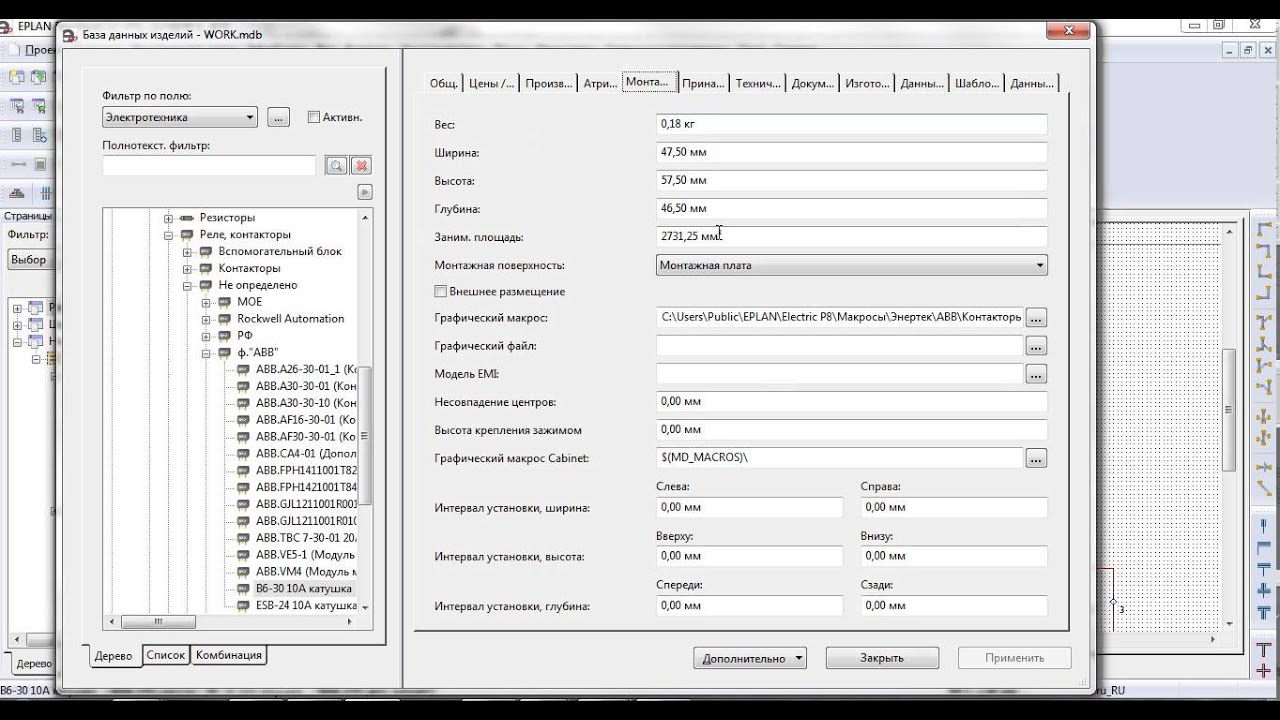This screenshot has width=1280, height=720.
Task: Click the parts tree vertical scrollbar
Action: [365, 412]
